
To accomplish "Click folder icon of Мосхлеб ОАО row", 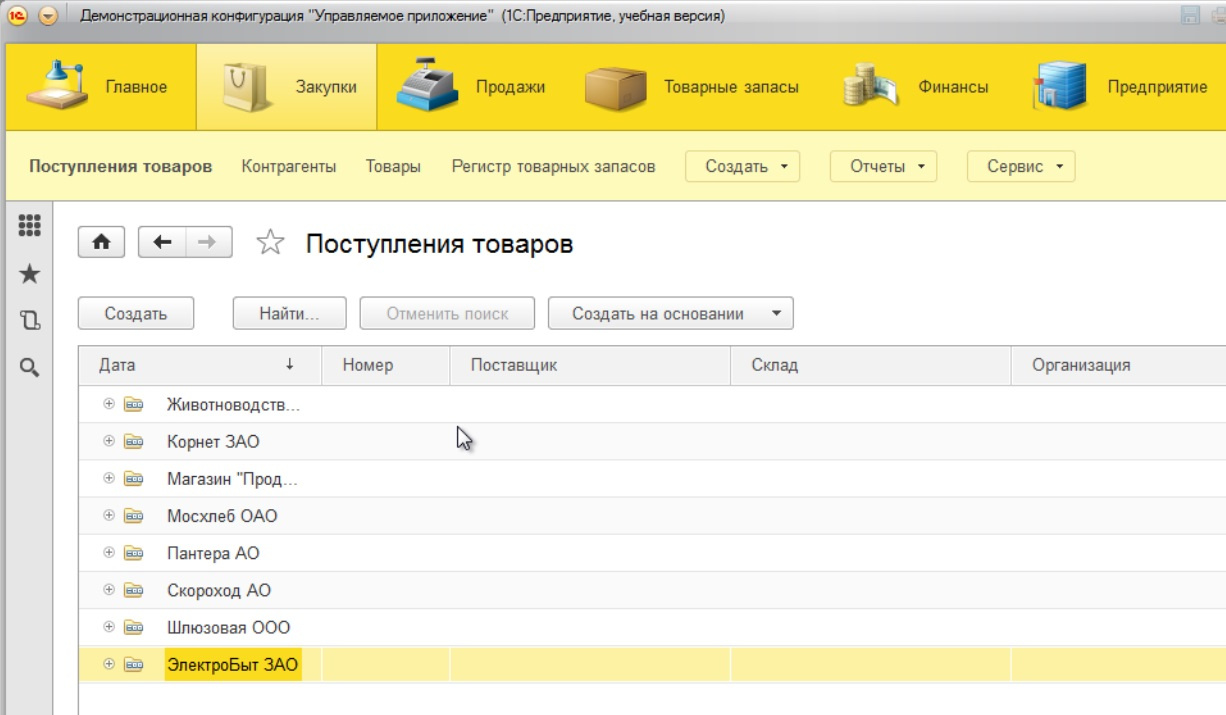I will click(134, 516).
